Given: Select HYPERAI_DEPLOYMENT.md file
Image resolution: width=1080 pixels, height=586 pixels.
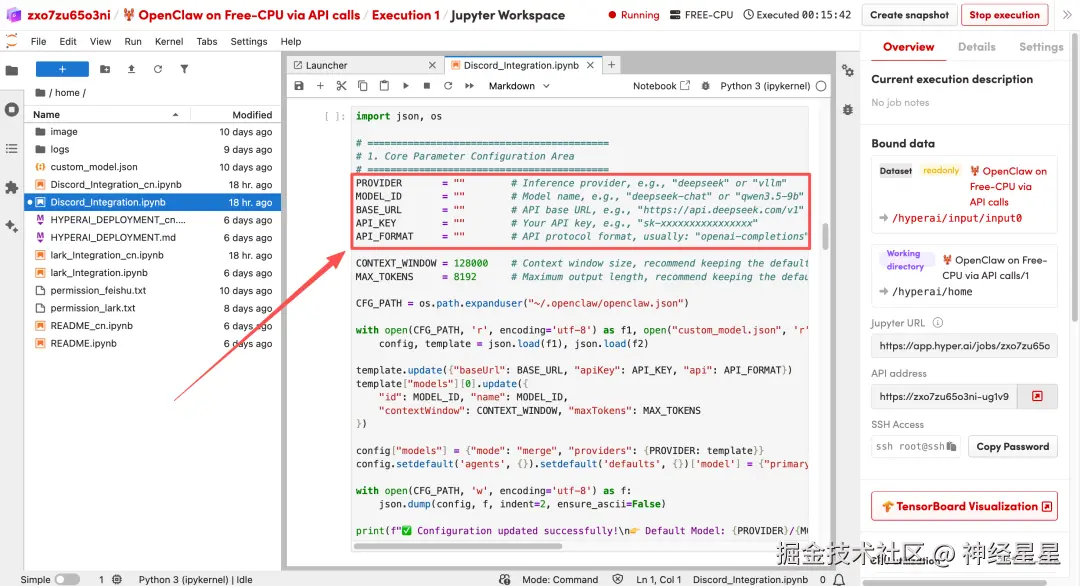Looking at the screenshot, I should click(152, 237).
